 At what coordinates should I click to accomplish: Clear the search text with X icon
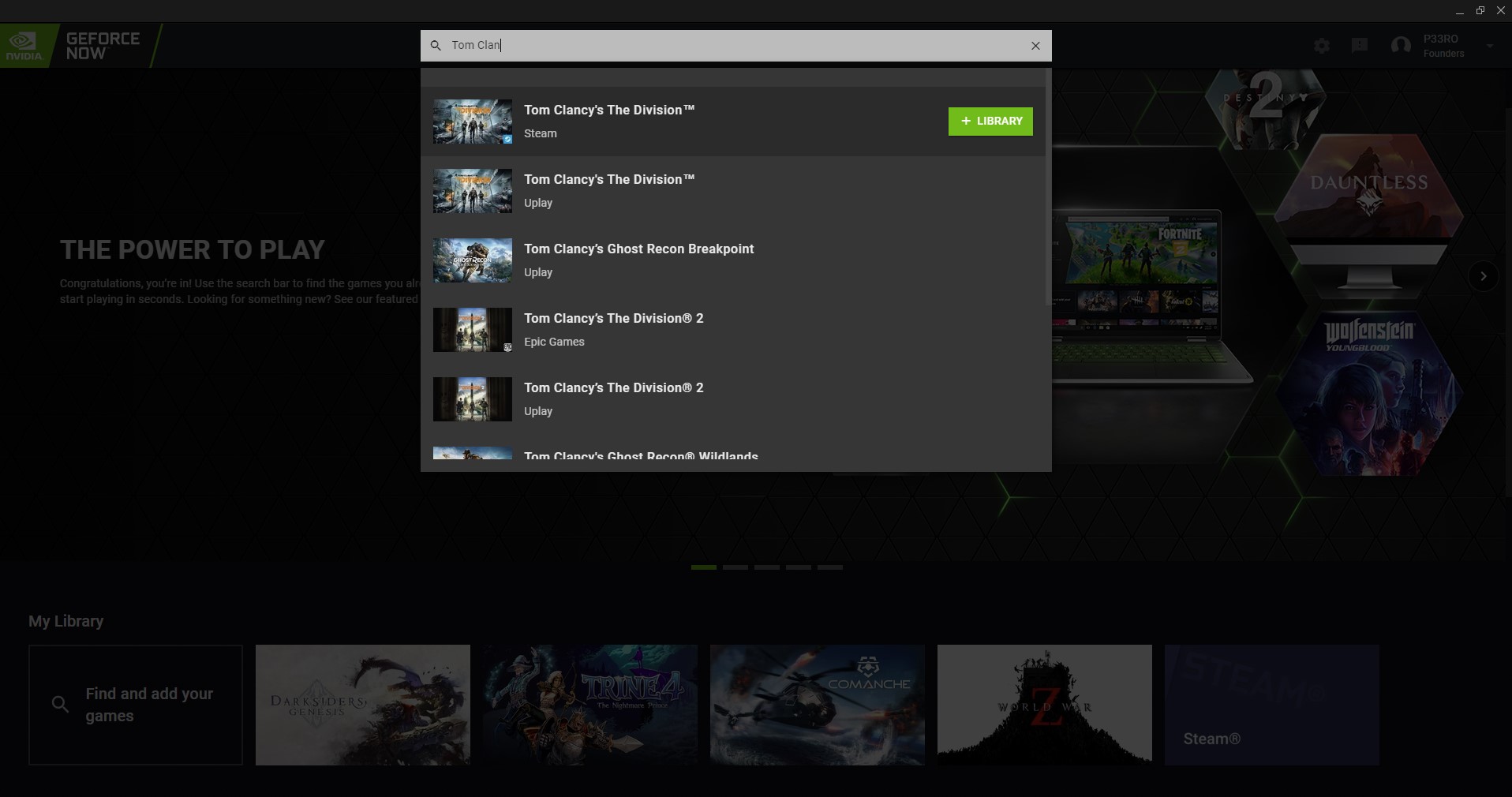click(x=1035, y=46)
